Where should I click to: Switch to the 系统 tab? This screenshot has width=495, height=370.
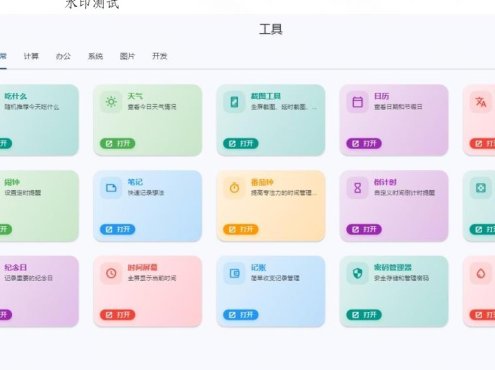point(95,56)
